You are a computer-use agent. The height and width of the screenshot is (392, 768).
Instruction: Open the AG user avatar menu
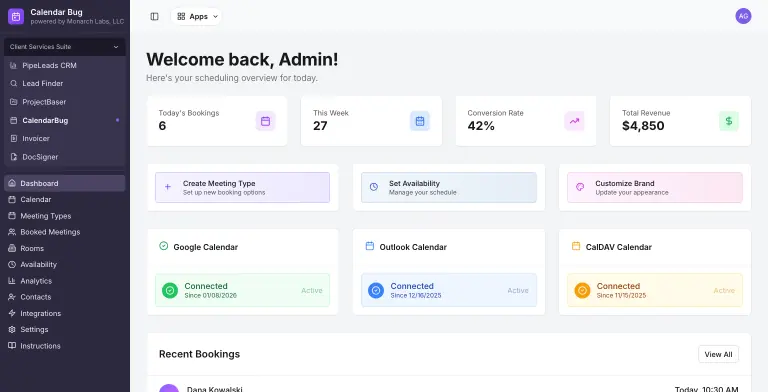pyautogui.click(x=743, y=16)
